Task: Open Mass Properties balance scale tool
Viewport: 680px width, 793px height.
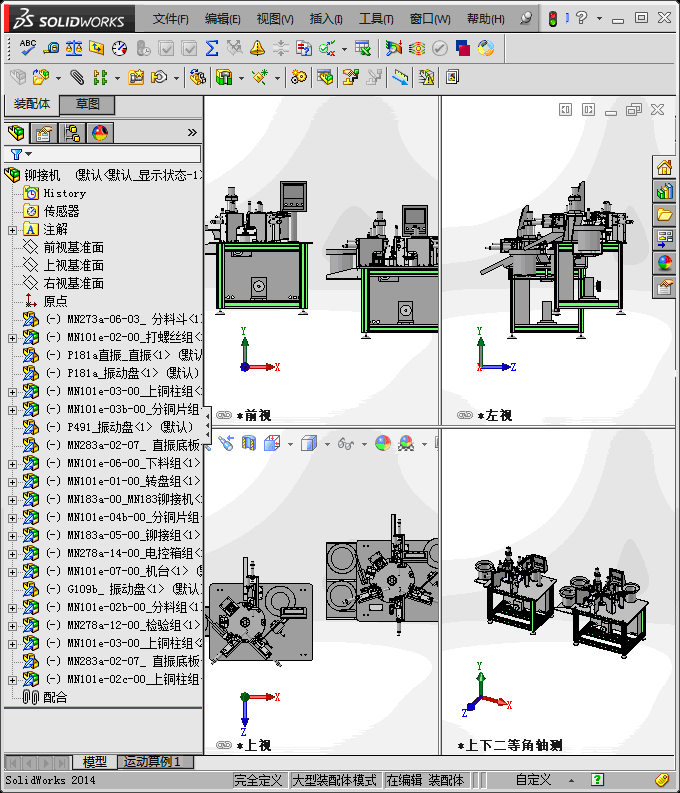Action: point(74,48)
